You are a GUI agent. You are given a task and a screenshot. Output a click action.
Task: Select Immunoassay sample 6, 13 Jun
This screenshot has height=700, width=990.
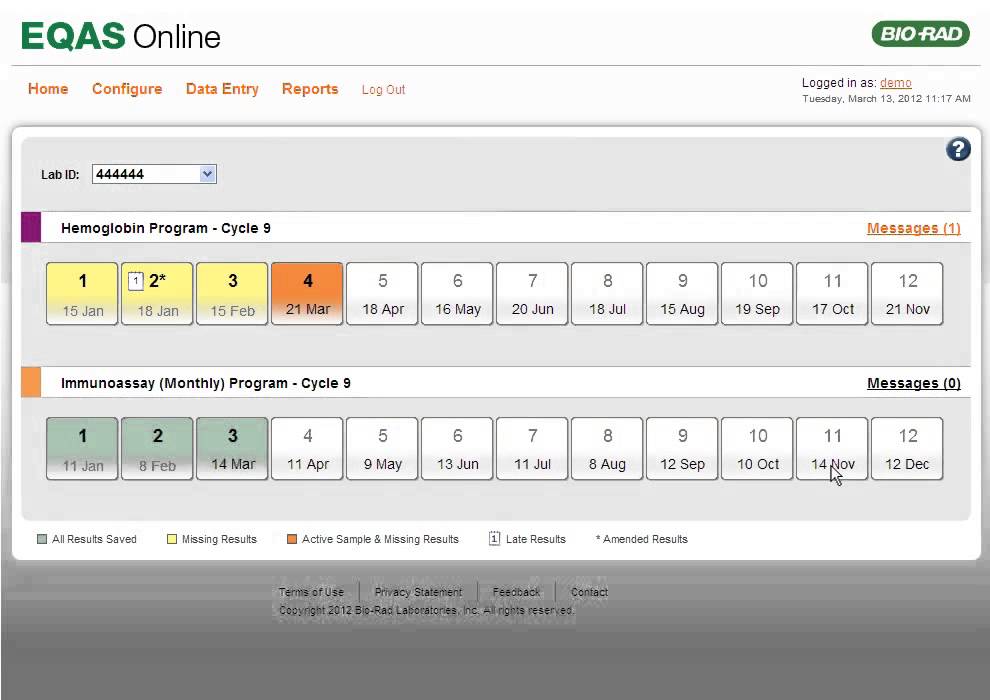click(x=458, y=449)
